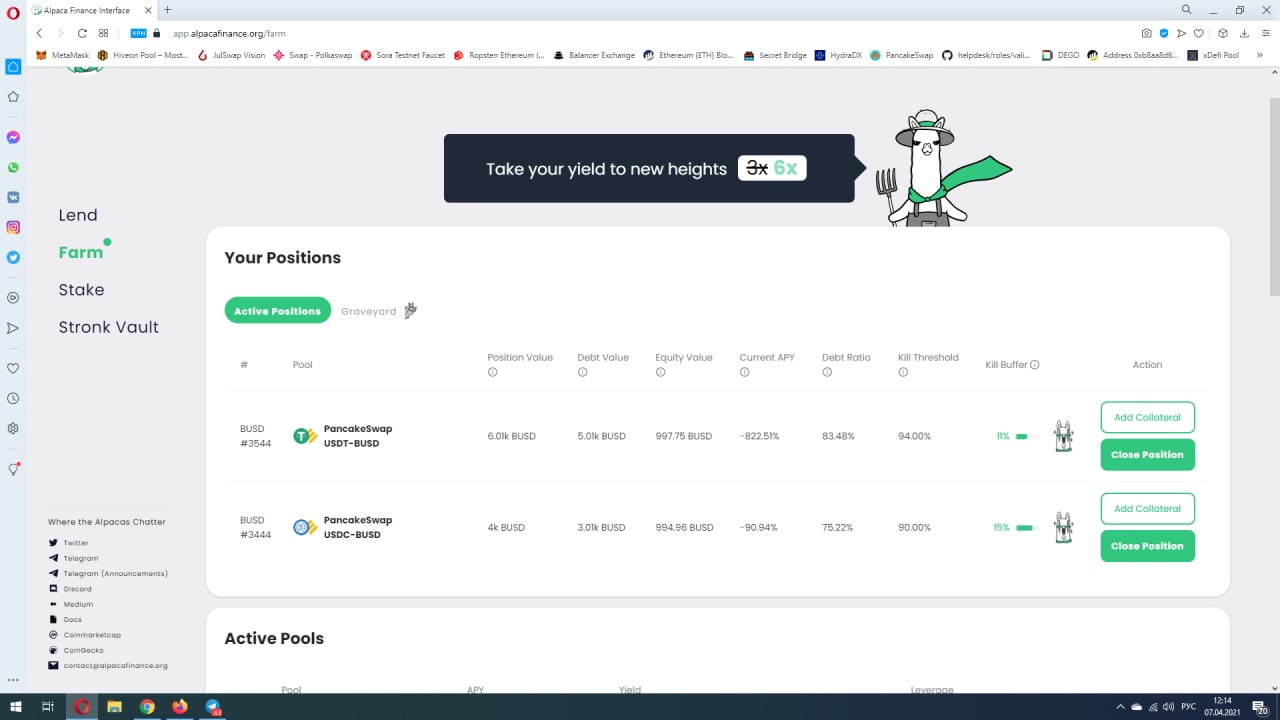Click the page vertical scrollbar

[1274, 197]
